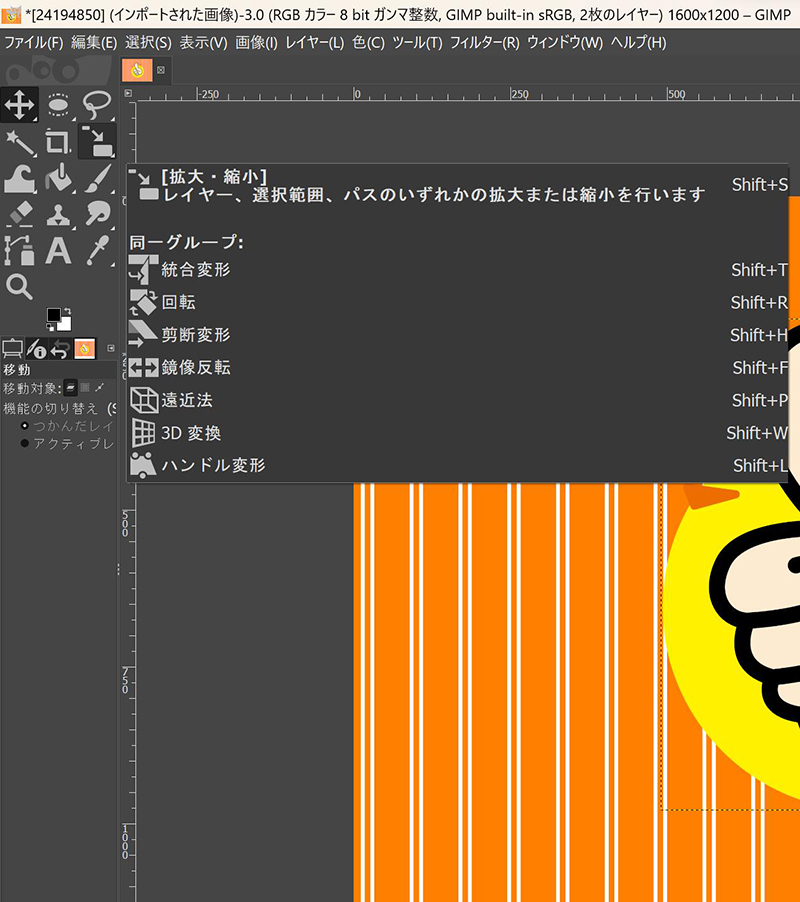Screen dimensions: 800x902
Task: Select the Eraser tool
Action: (x=18, y=214)
